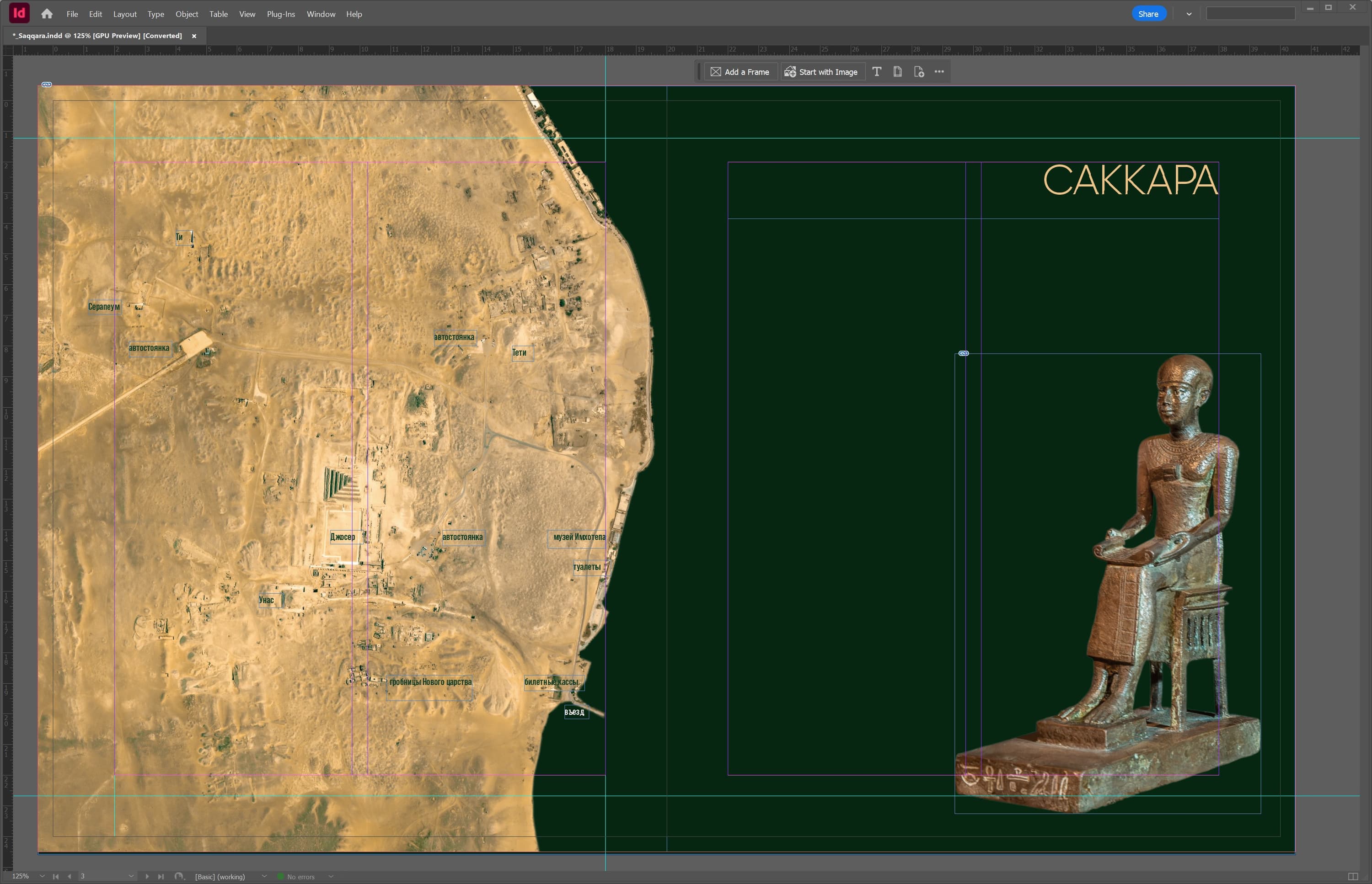The image size is (1372, 884).
Task: Expand the workspace switcher chevron beside Share
Action: (x=1189, y=14)
